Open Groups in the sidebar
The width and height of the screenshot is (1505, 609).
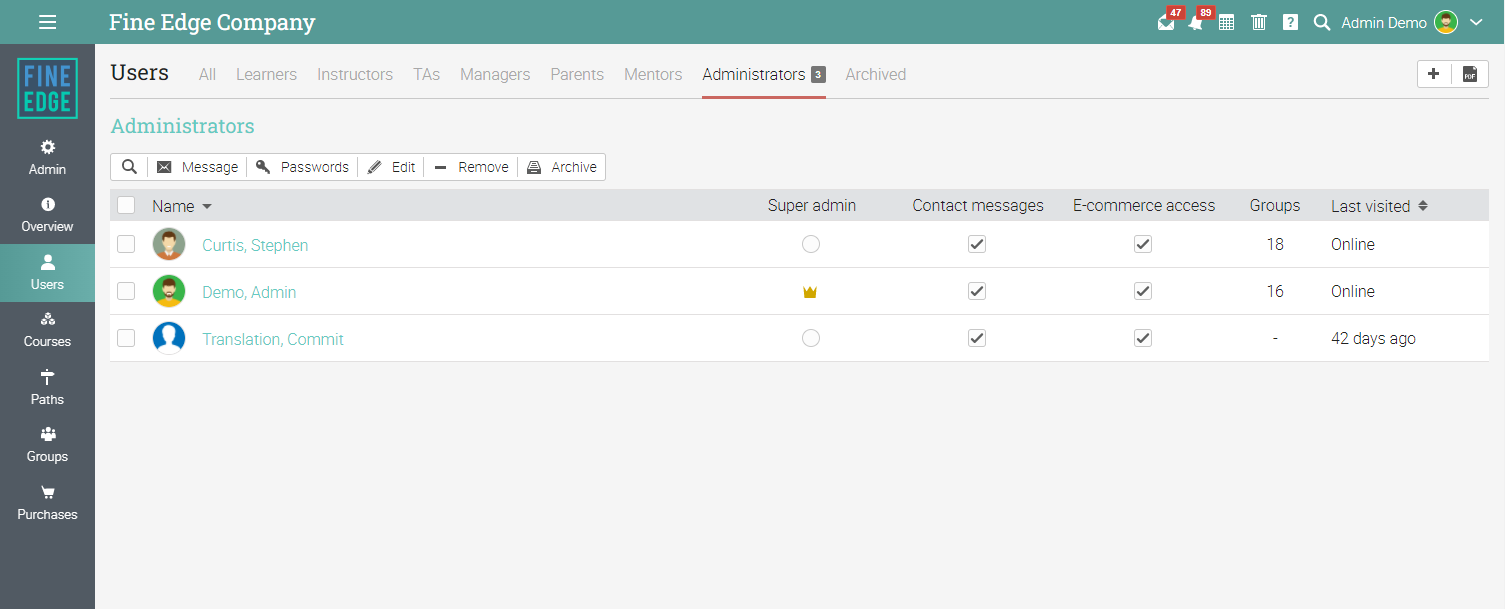[47, 445]
